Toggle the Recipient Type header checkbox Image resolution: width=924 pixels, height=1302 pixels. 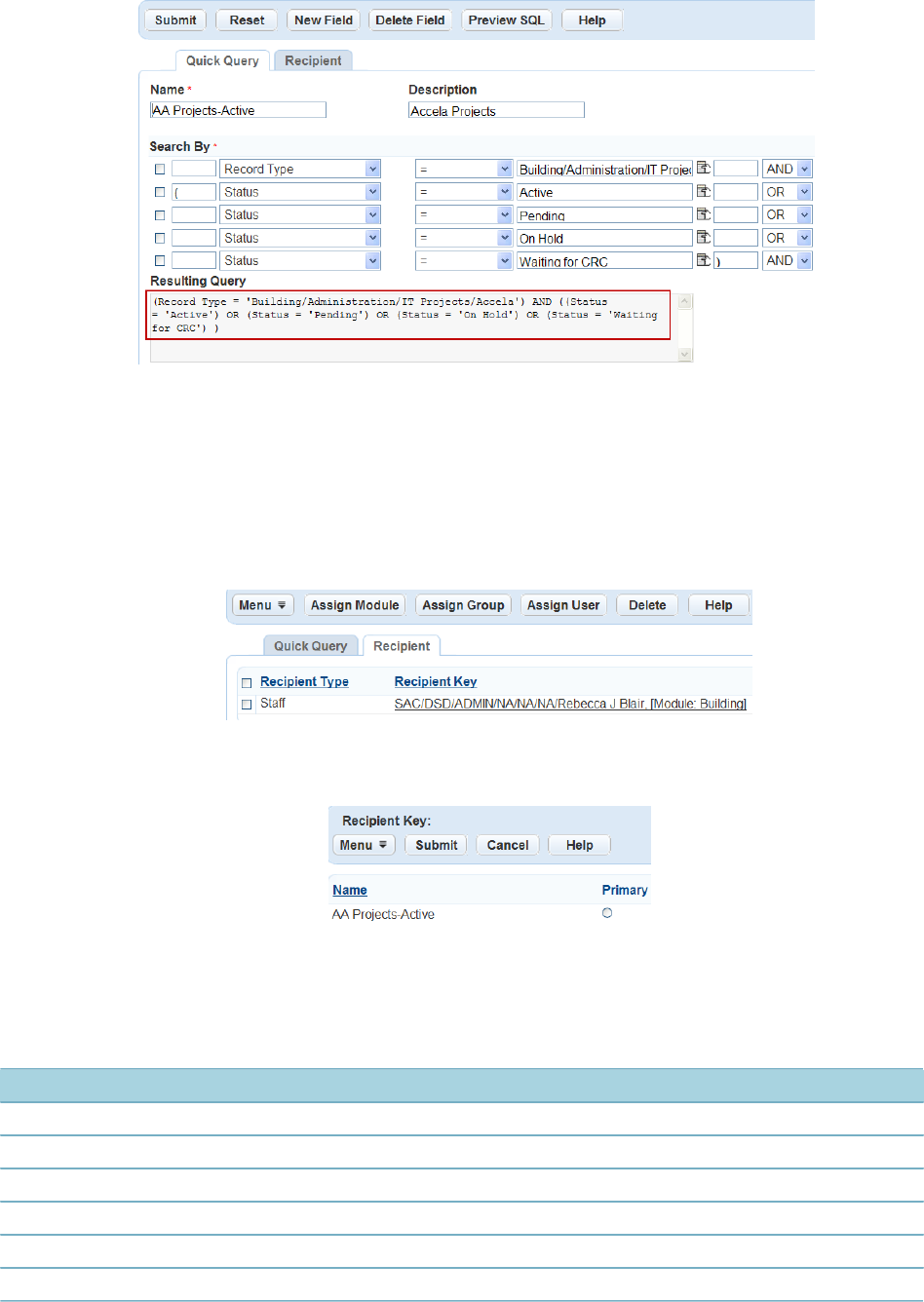pos(247,682)
